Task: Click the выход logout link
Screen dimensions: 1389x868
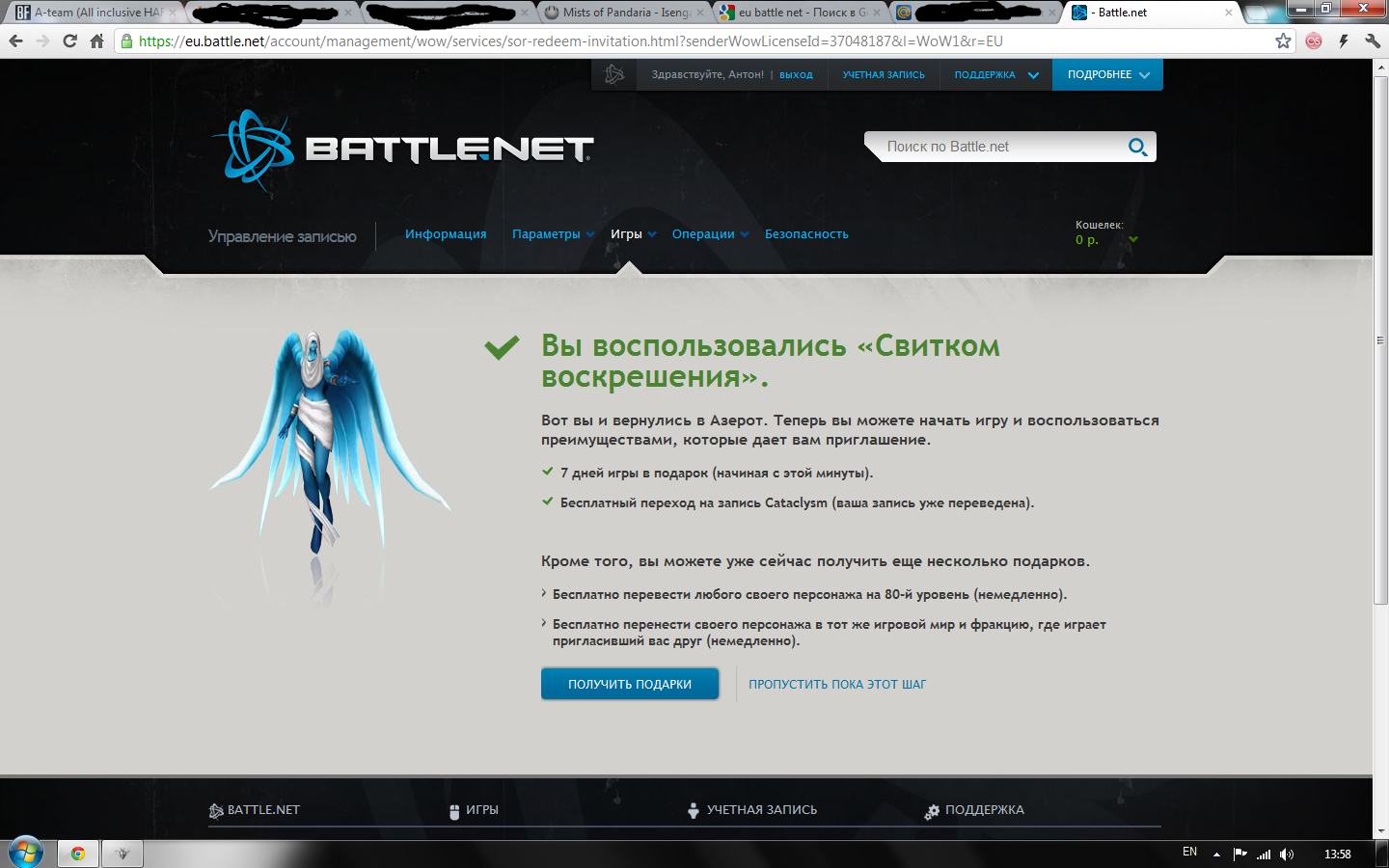Action: [x=796, y=74]
